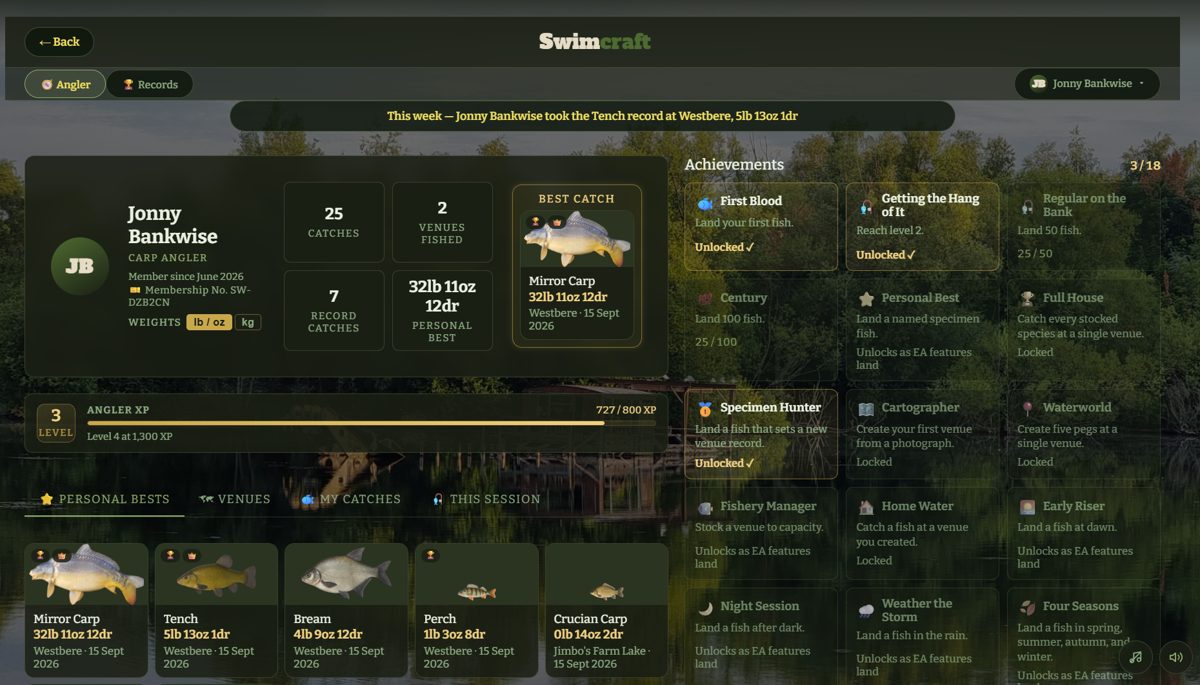The height and width of the screenshot is (685, 1200).
Task: Open the Bream personal best card
Action: coord(346,610)
